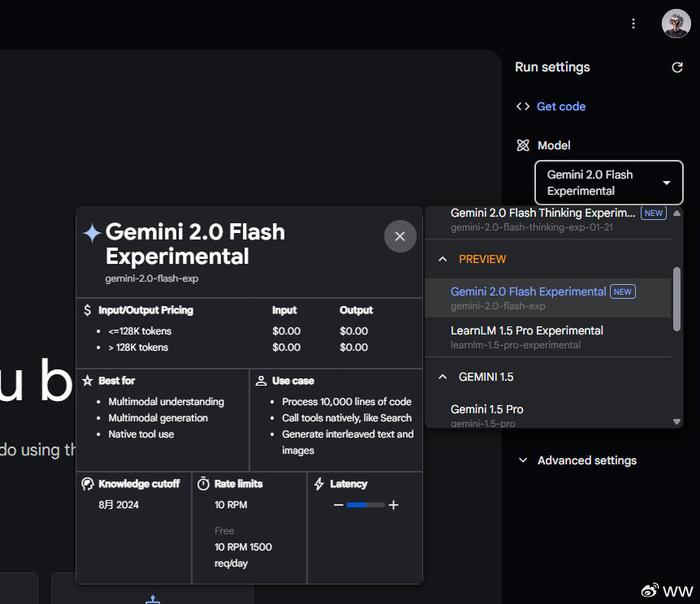Open the three-dot more options menu
The height and width of the screenshot is (604, 700).
pos(633,24)
